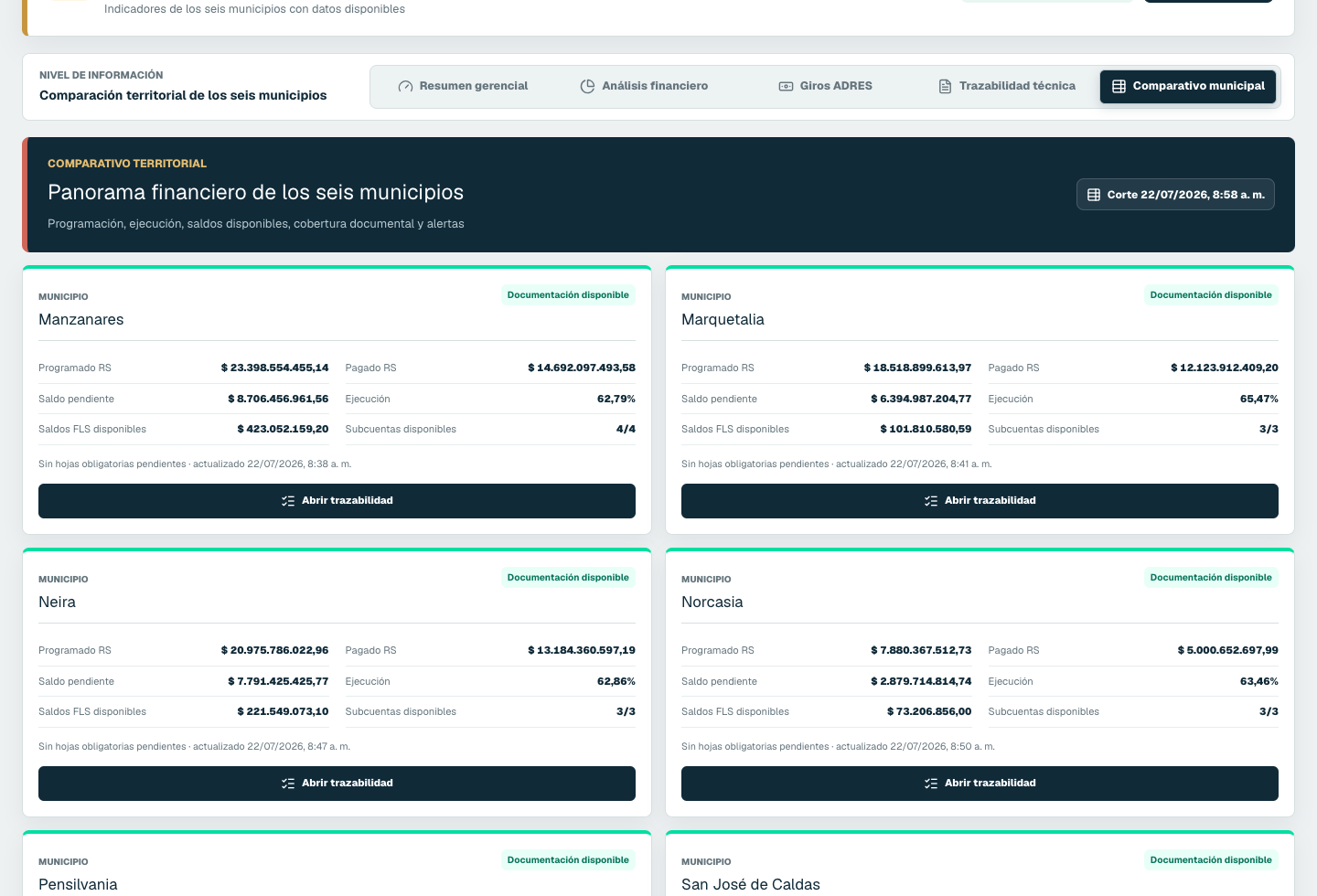Select the Manzanares municipality name

80,320
